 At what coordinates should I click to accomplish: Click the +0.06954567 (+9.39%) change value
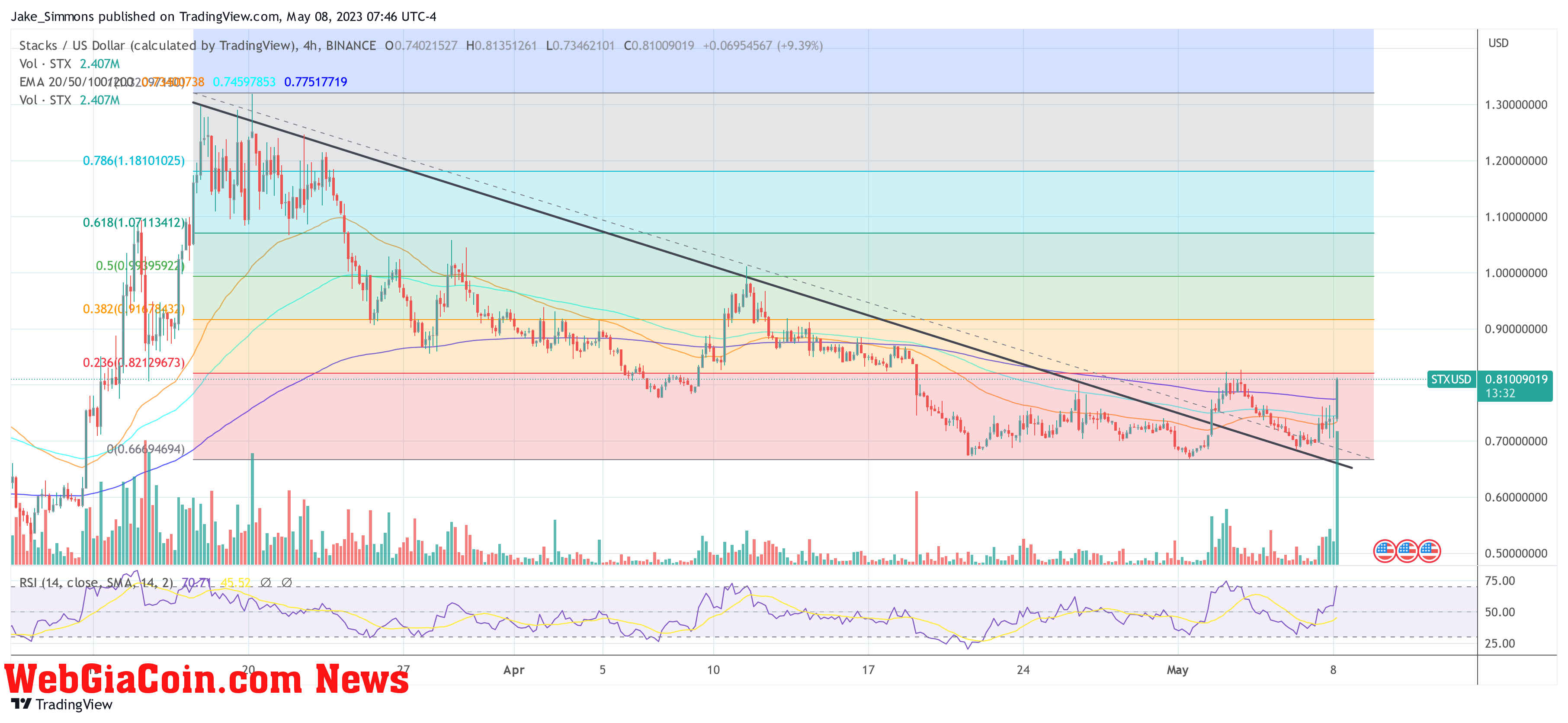763,46
